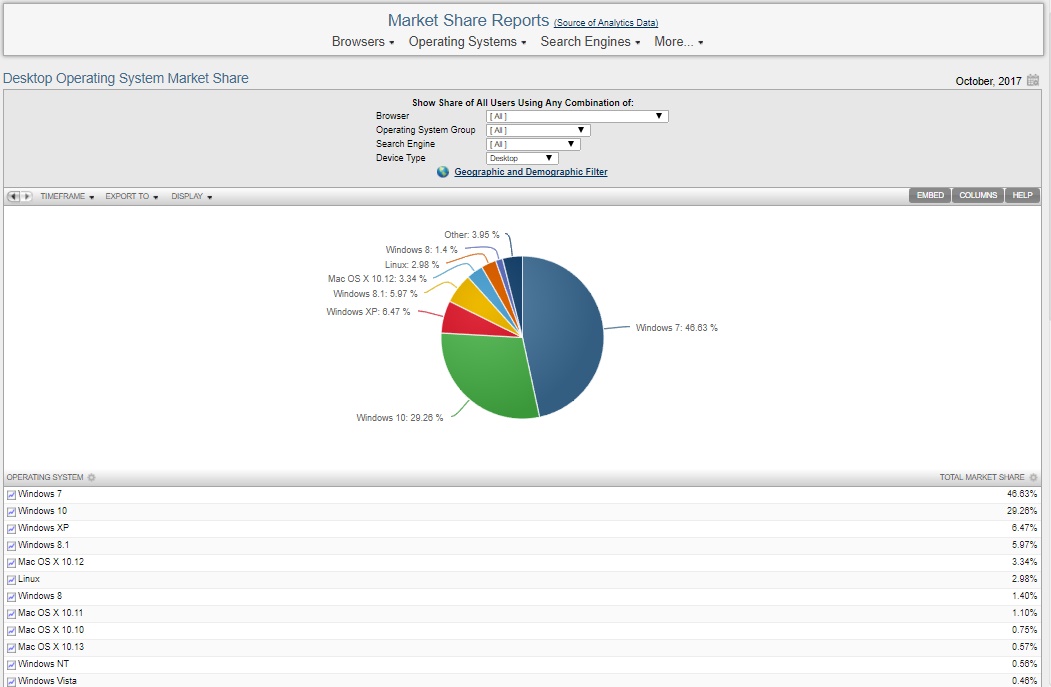Open the Operating Systems navigation menu
Viewport: 1051px width, 687px height.
click(x=467, y=42)
